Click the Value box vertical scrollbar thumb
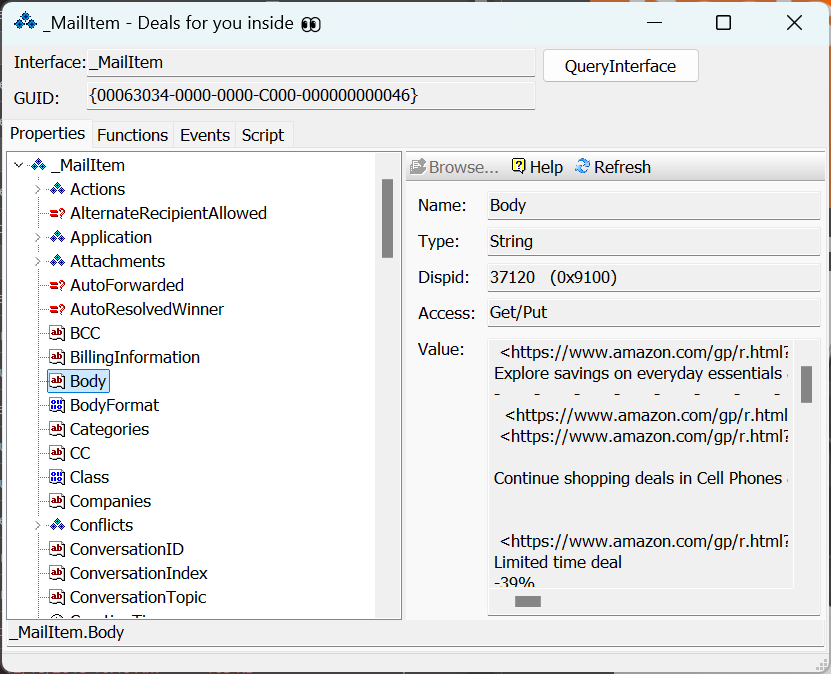831x674 pixels. pyautogui.click(x=806, y=384)
